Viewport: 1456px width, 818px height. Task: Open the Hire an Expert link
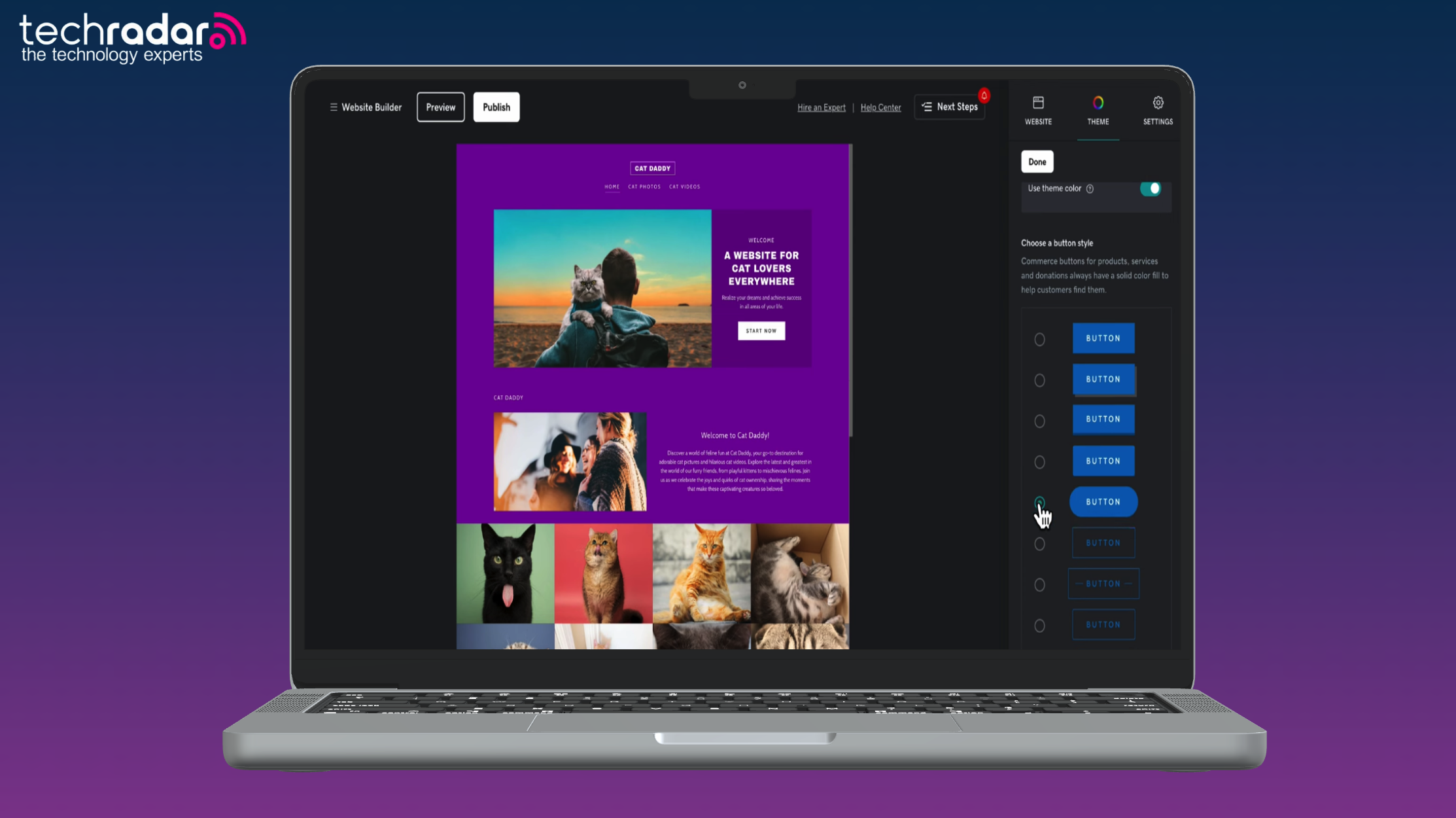click(821, 107)
